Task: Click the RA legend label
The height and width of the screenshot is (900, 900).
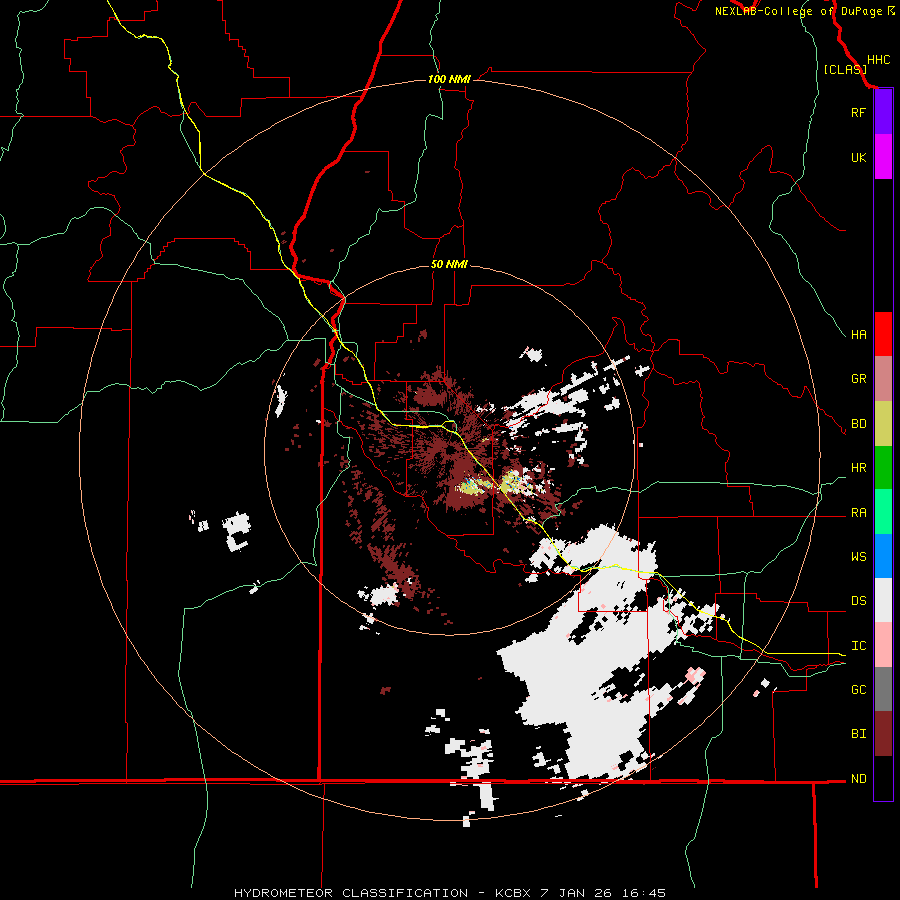Action: (x=858, y=513)
